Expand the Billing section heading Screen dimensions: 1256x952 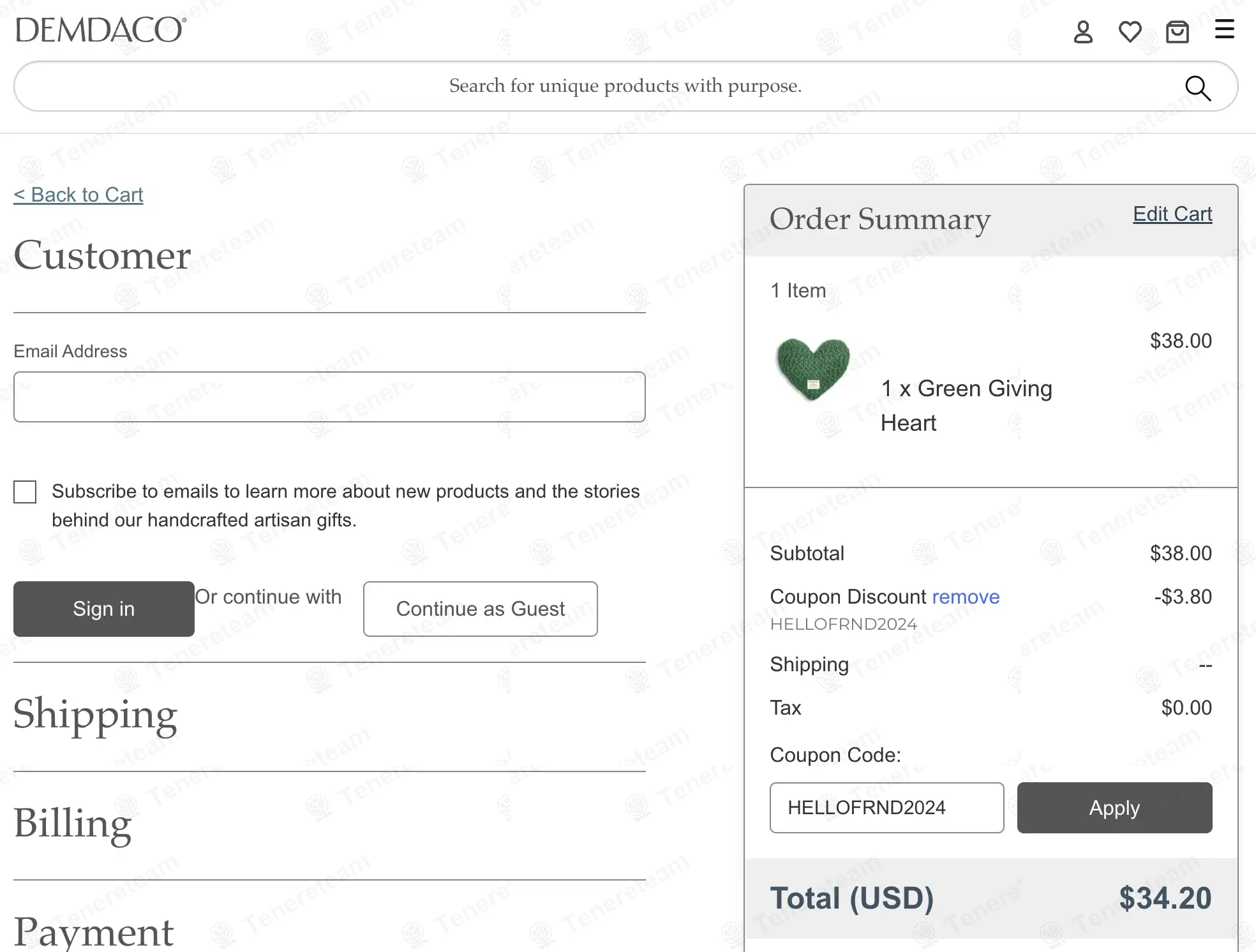click(x=73, y=823)
